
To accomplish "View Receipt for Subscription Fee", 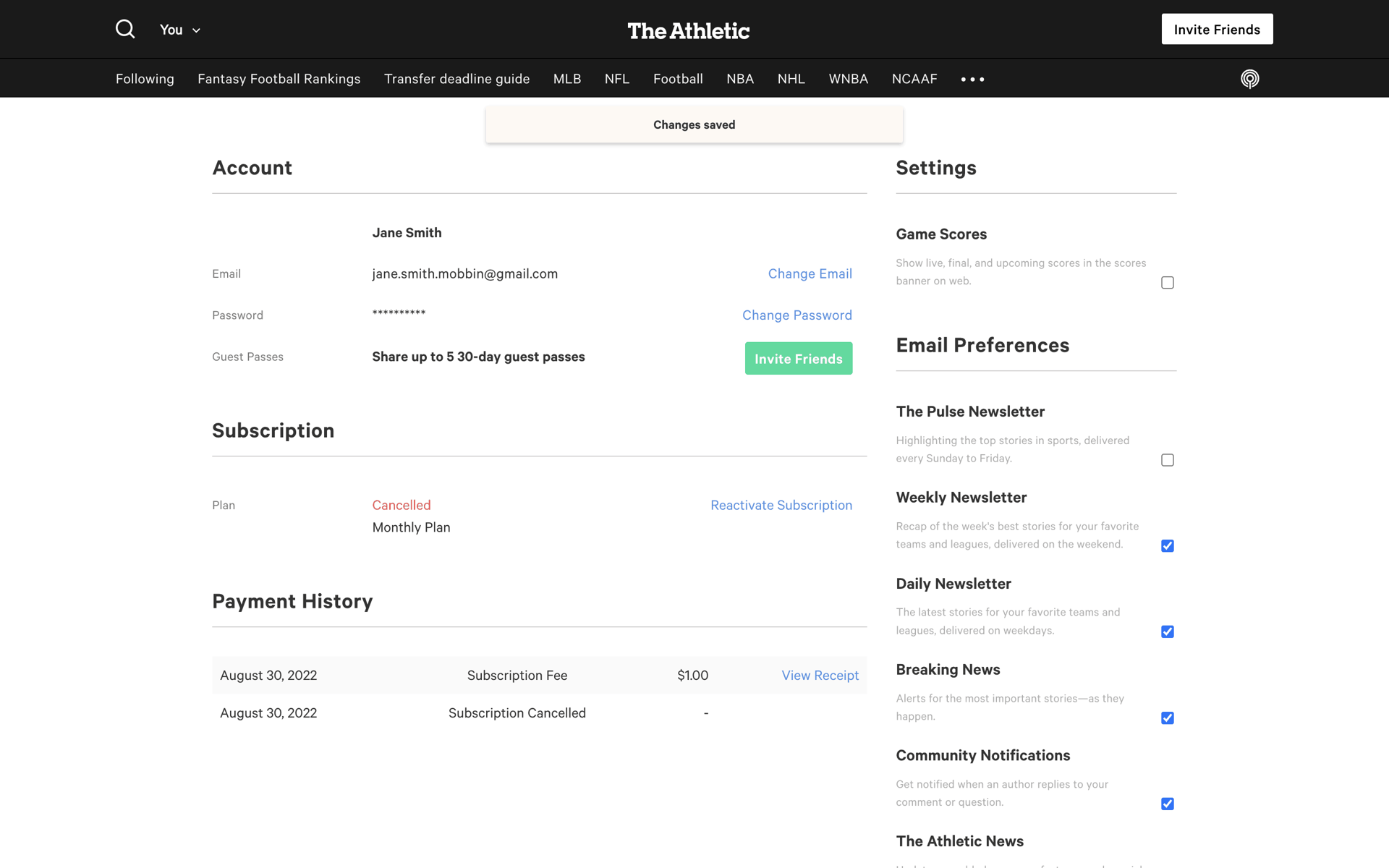I will pos(820,675).
